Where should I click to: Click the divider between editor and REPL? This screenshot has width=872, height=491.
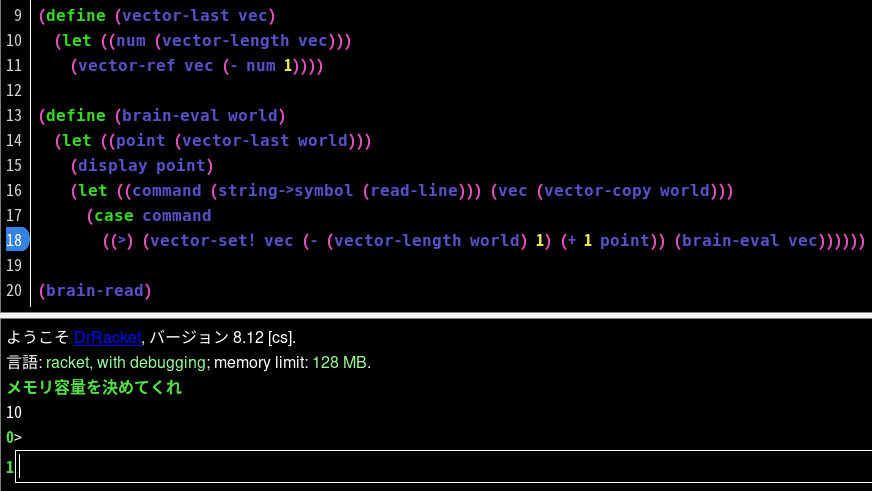436,315
